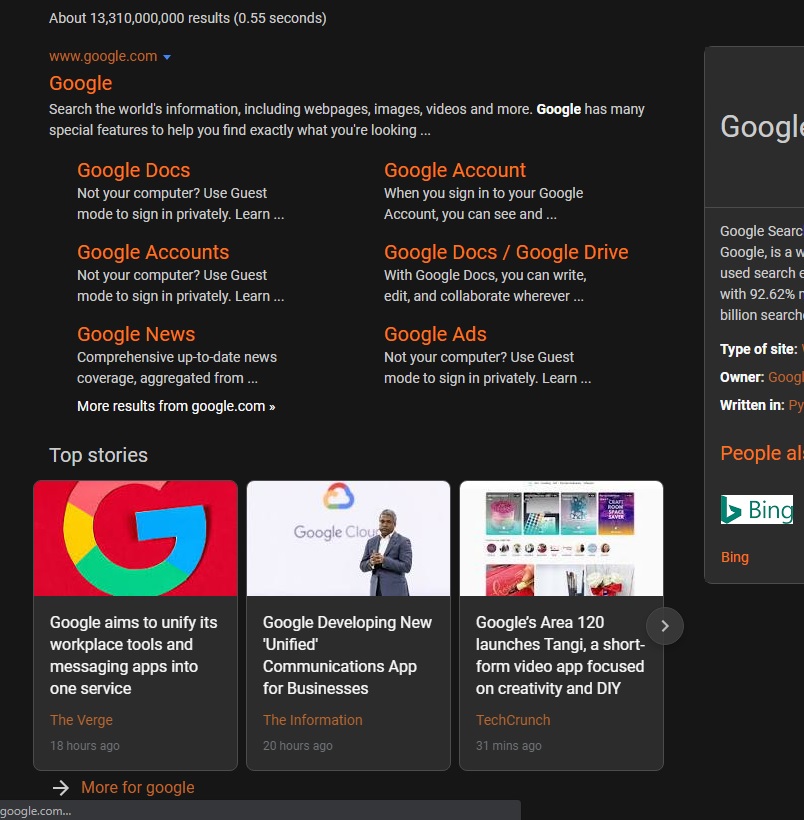The image size is (804, 820).
Task: Click TechCrunch source label
Action: click(x=513, y=720)
